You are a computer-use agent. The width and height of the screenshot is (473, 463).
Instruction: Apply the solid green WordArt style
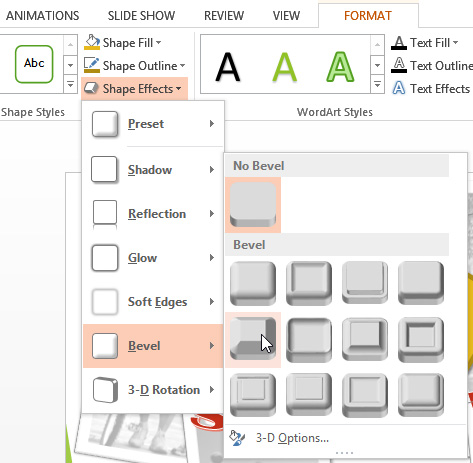284,67
